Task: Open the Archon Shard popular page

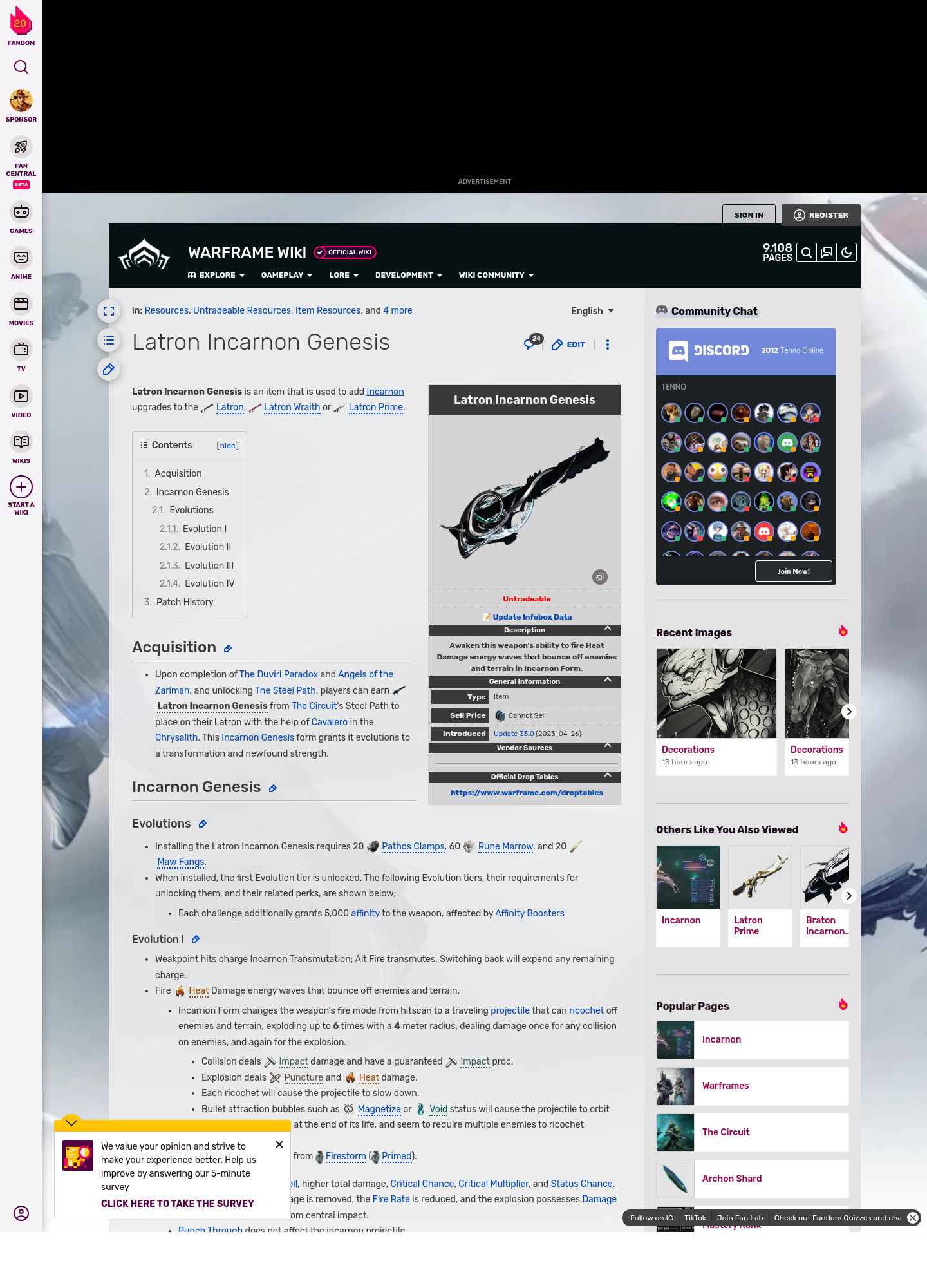Action: tap(753, 1179)
